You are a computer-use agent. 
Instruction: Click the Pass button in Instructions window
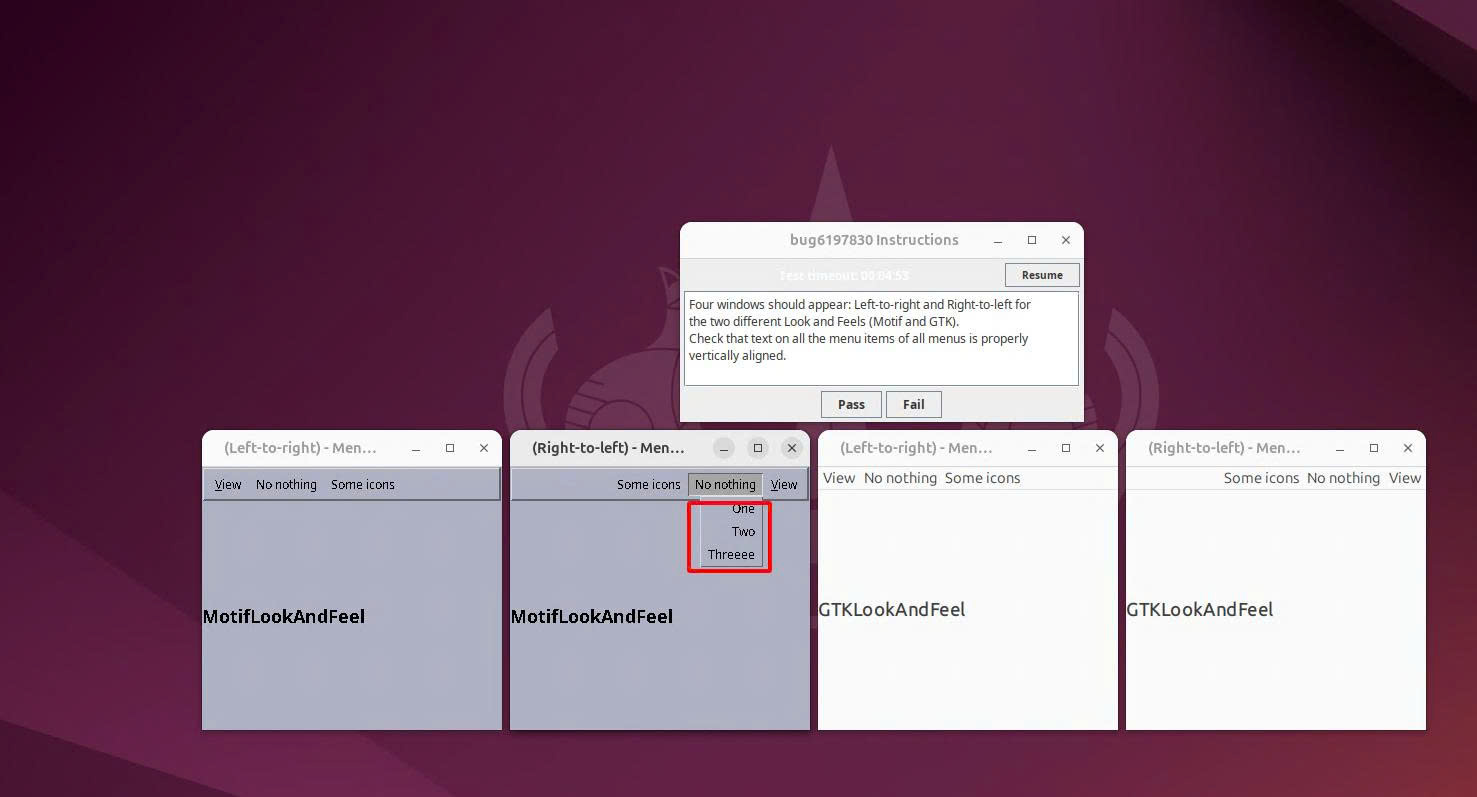[851, 404]
